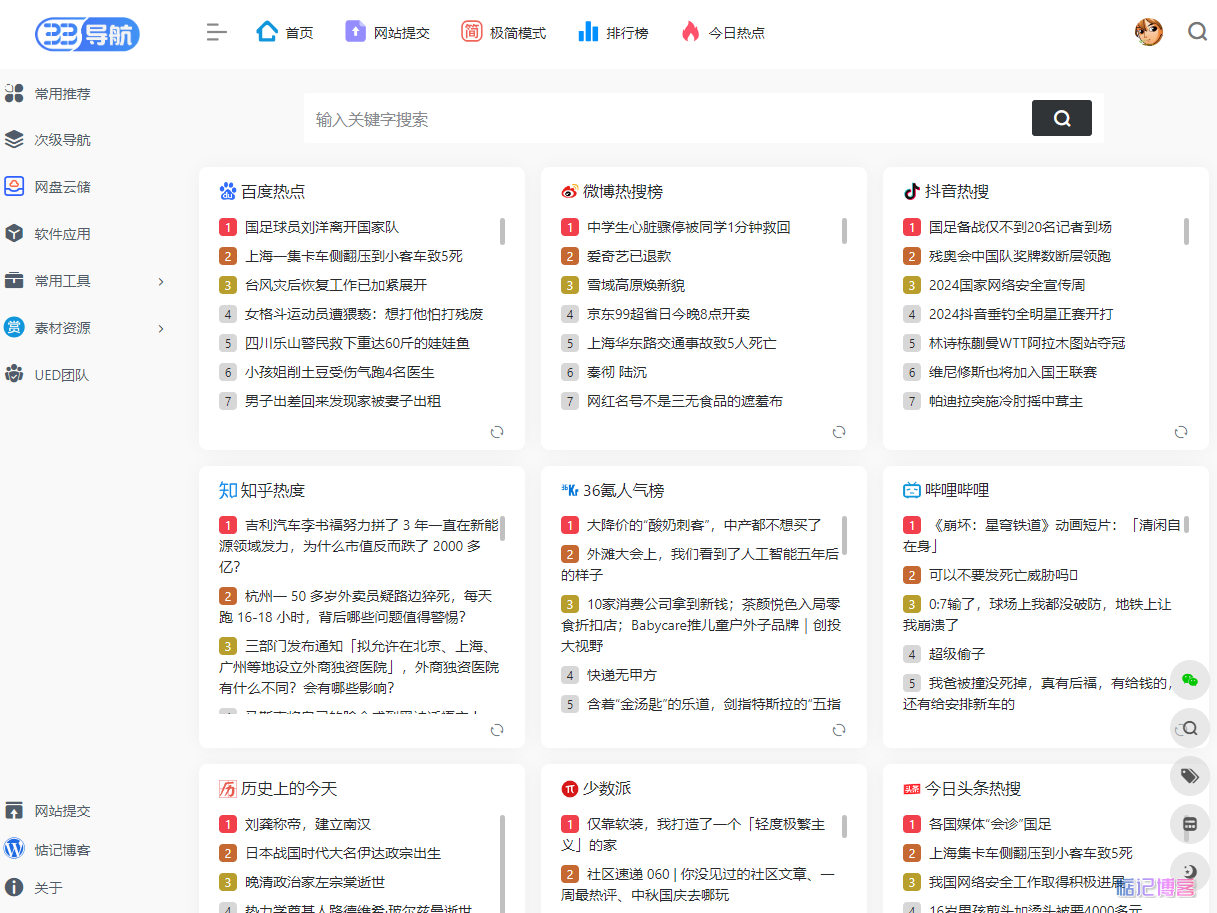Click the 百度热点 list scrollbar

click(x=502, y=231)
